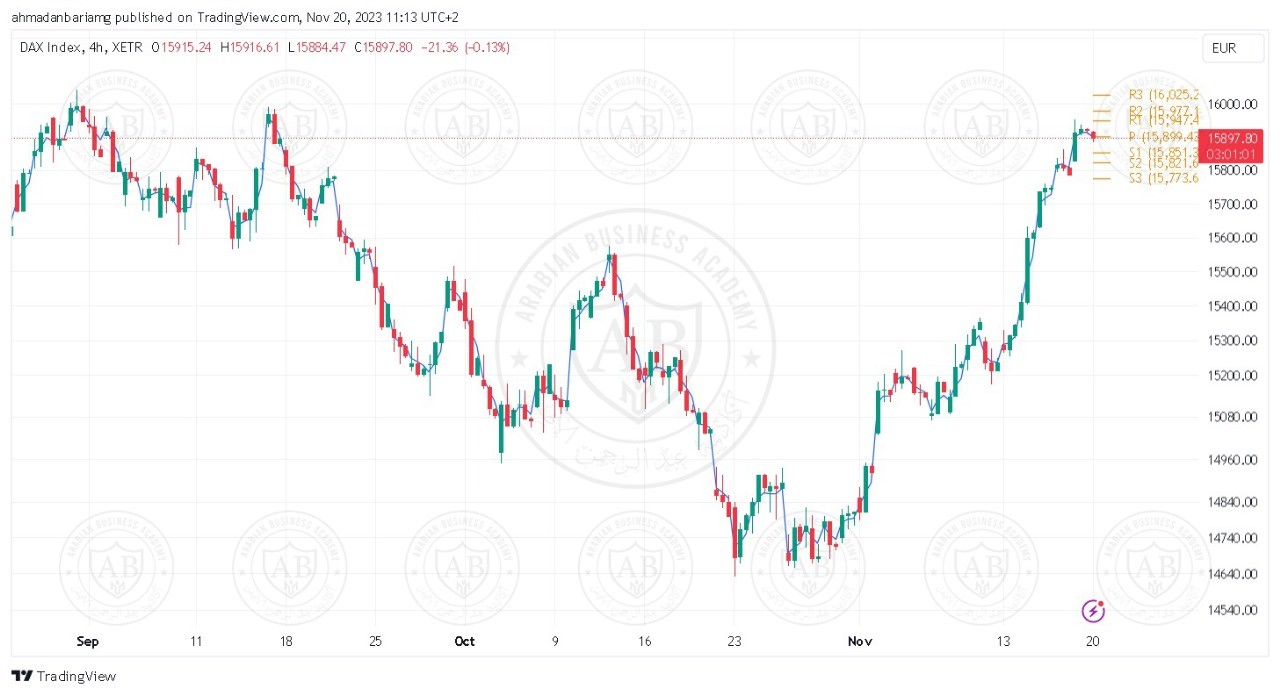Screen dimensions: 1280x695
Task: Click the 4h interval in chart legend
Action: click(94, 47)
